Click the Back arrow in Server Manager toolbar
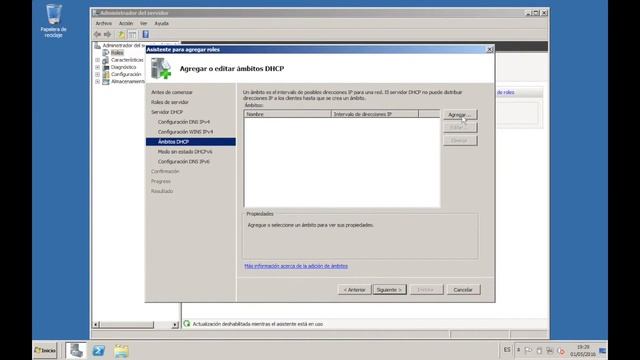Viewport: 640px width, 360px height. [97, 35]
